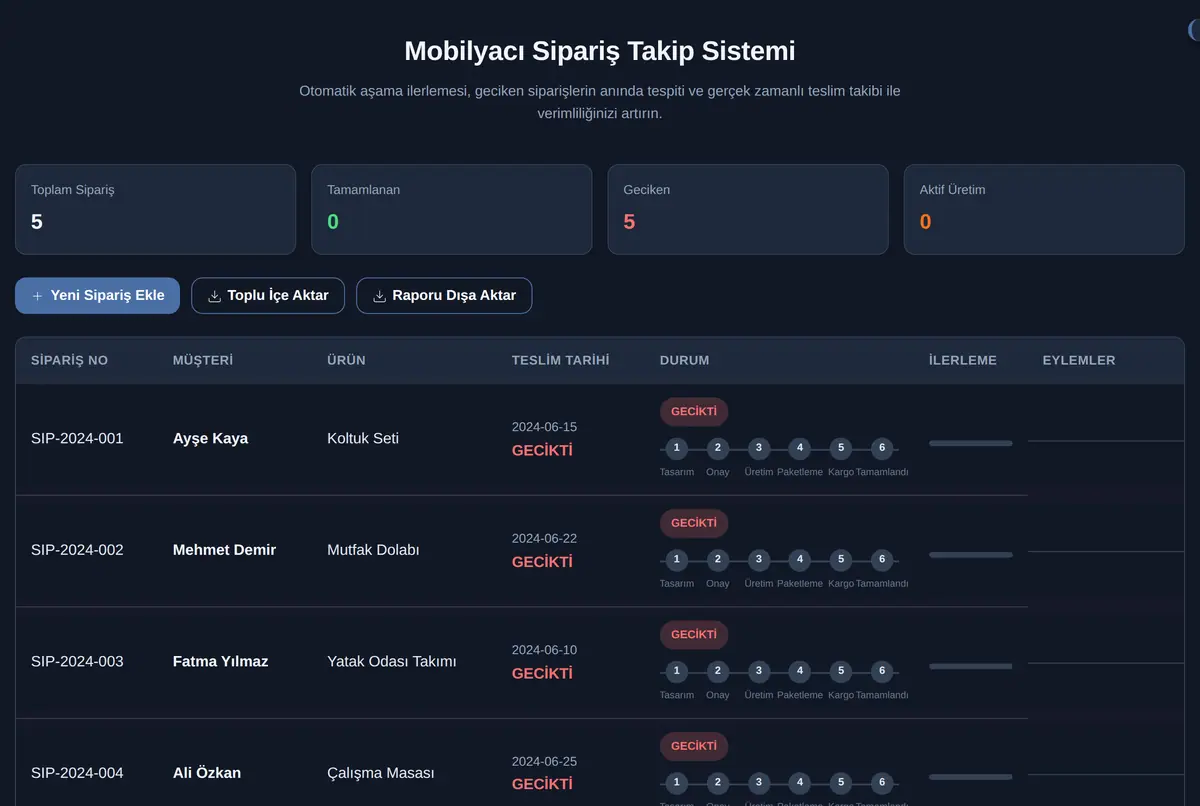
Task: Click the Tamamlanan stat card
Action: [452, 209]
